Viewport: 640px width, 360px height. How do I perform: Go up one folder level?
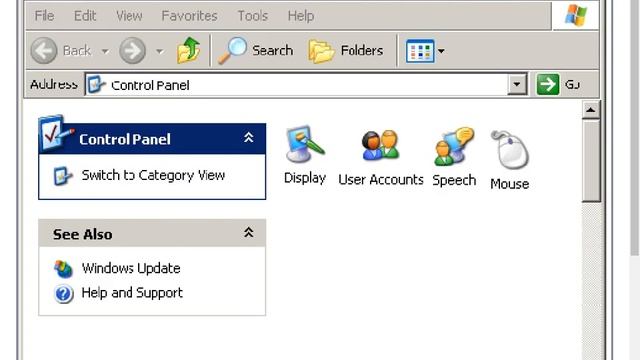(x=188, y=50)
